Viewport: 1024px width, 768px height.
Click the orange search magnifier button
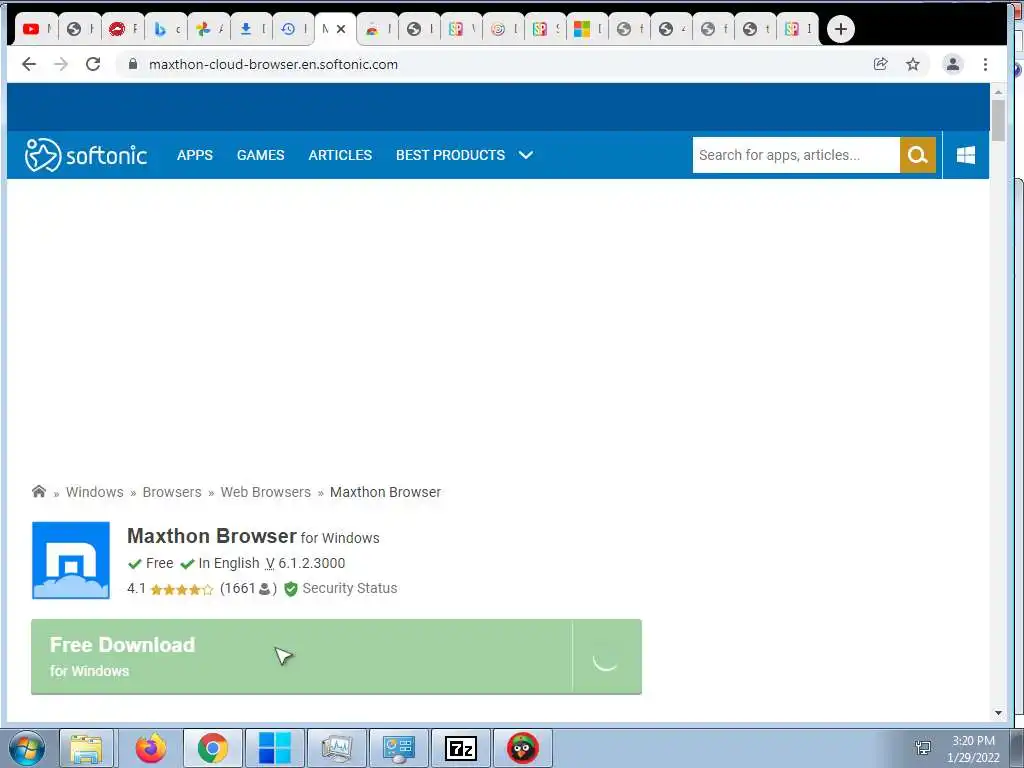918,155
